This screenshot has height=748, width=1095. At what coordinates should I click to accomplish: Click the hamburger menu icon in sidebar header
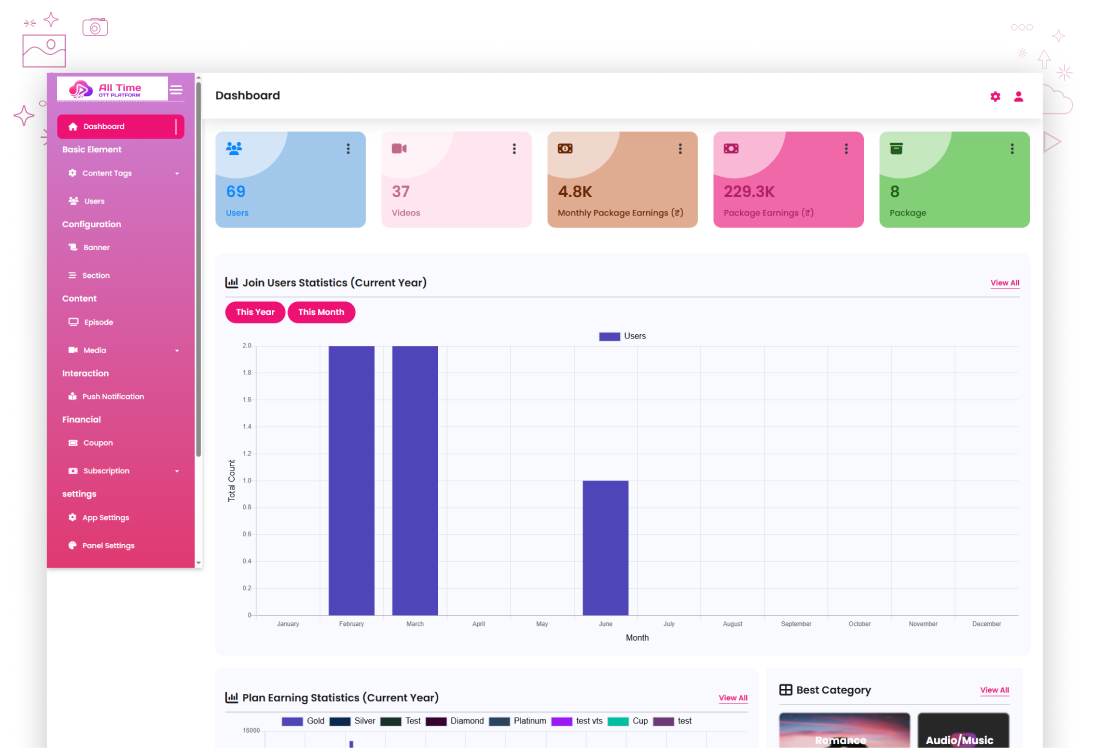[176, 89]
